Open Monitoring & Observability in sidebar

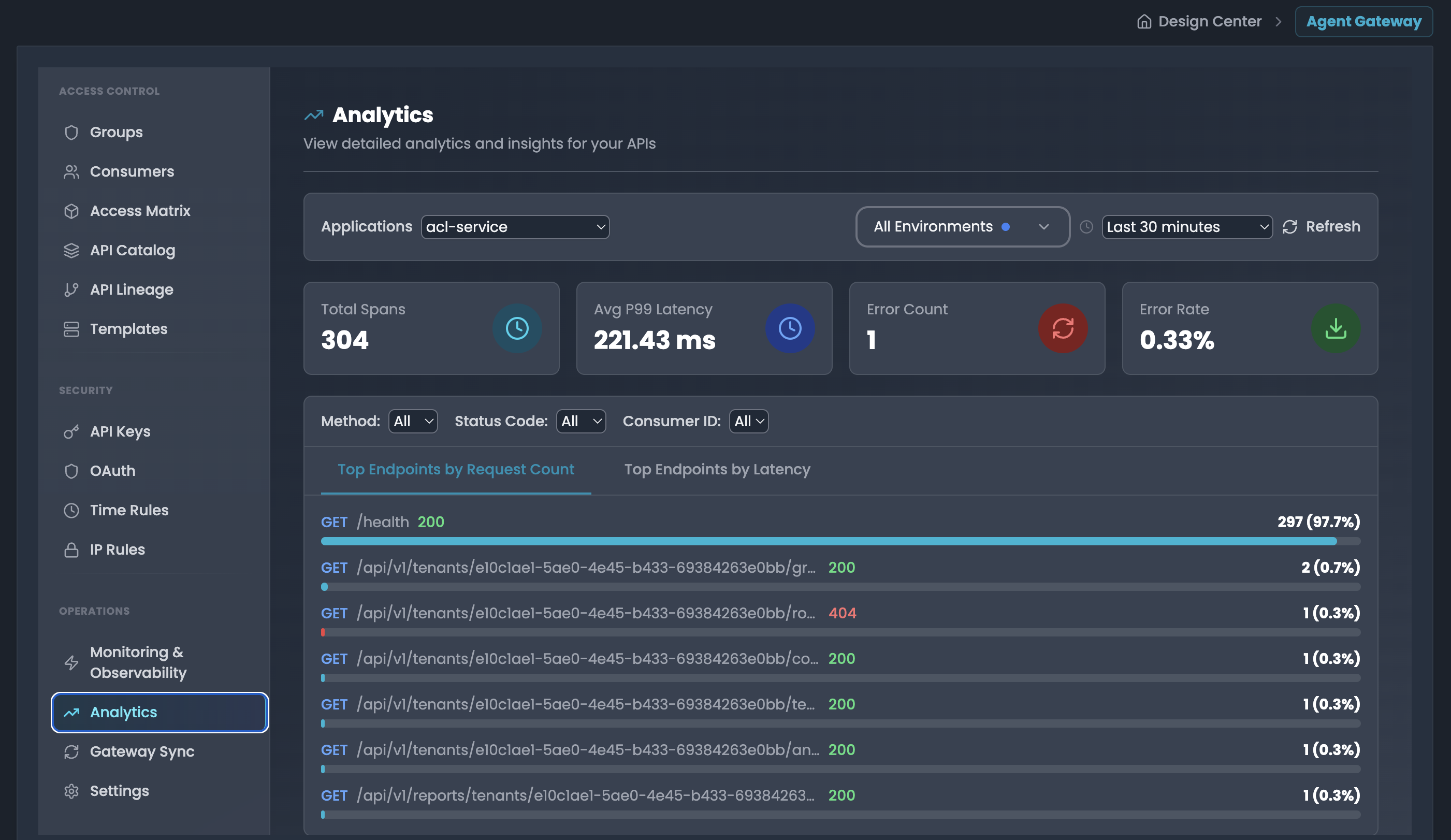[138, 663]
